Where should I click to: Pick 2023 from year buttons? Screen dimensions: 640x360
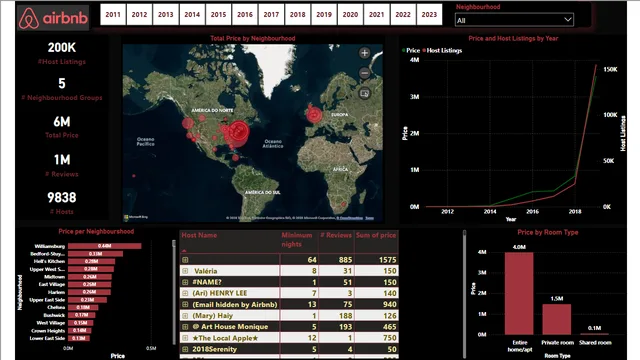click(429, 15)
